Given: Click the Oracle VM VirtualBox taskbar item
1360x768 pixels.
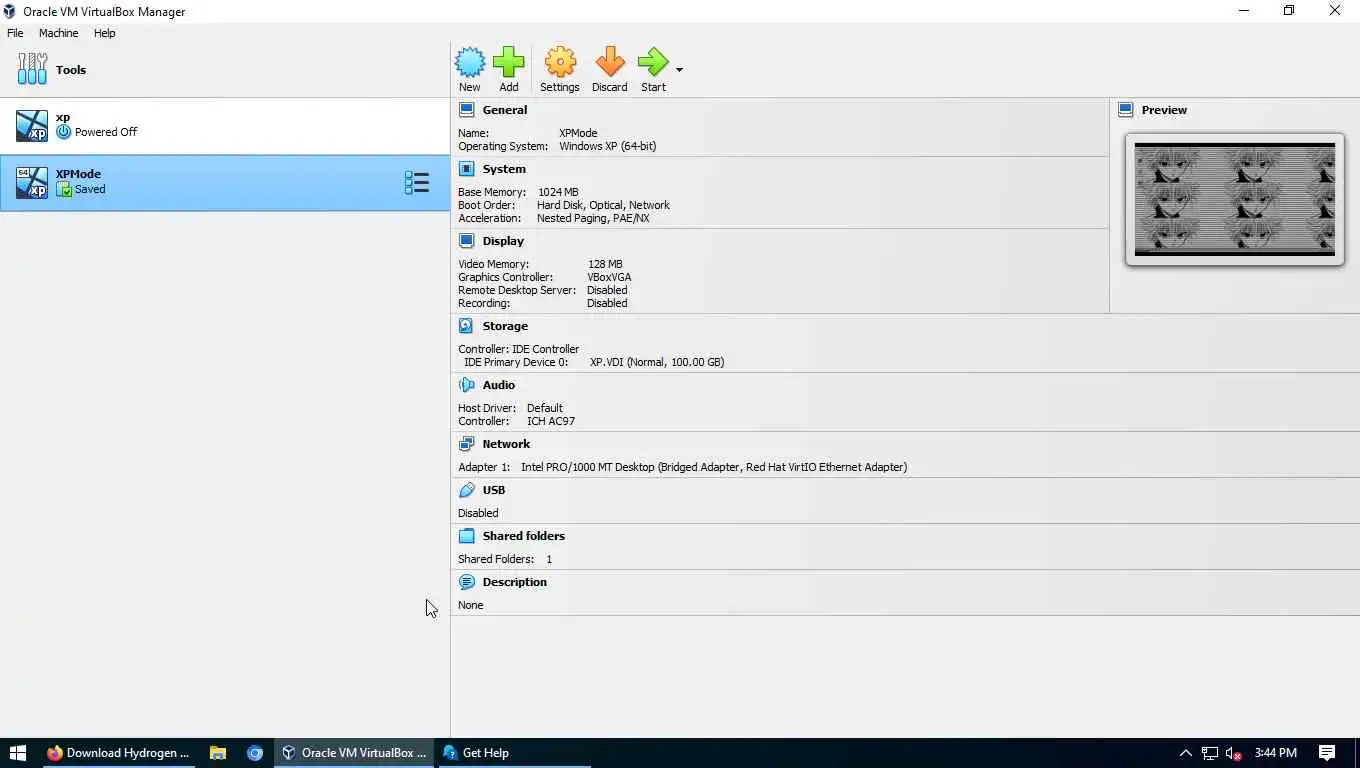Looking at the screenshot, I should click(x=355, y=753).
